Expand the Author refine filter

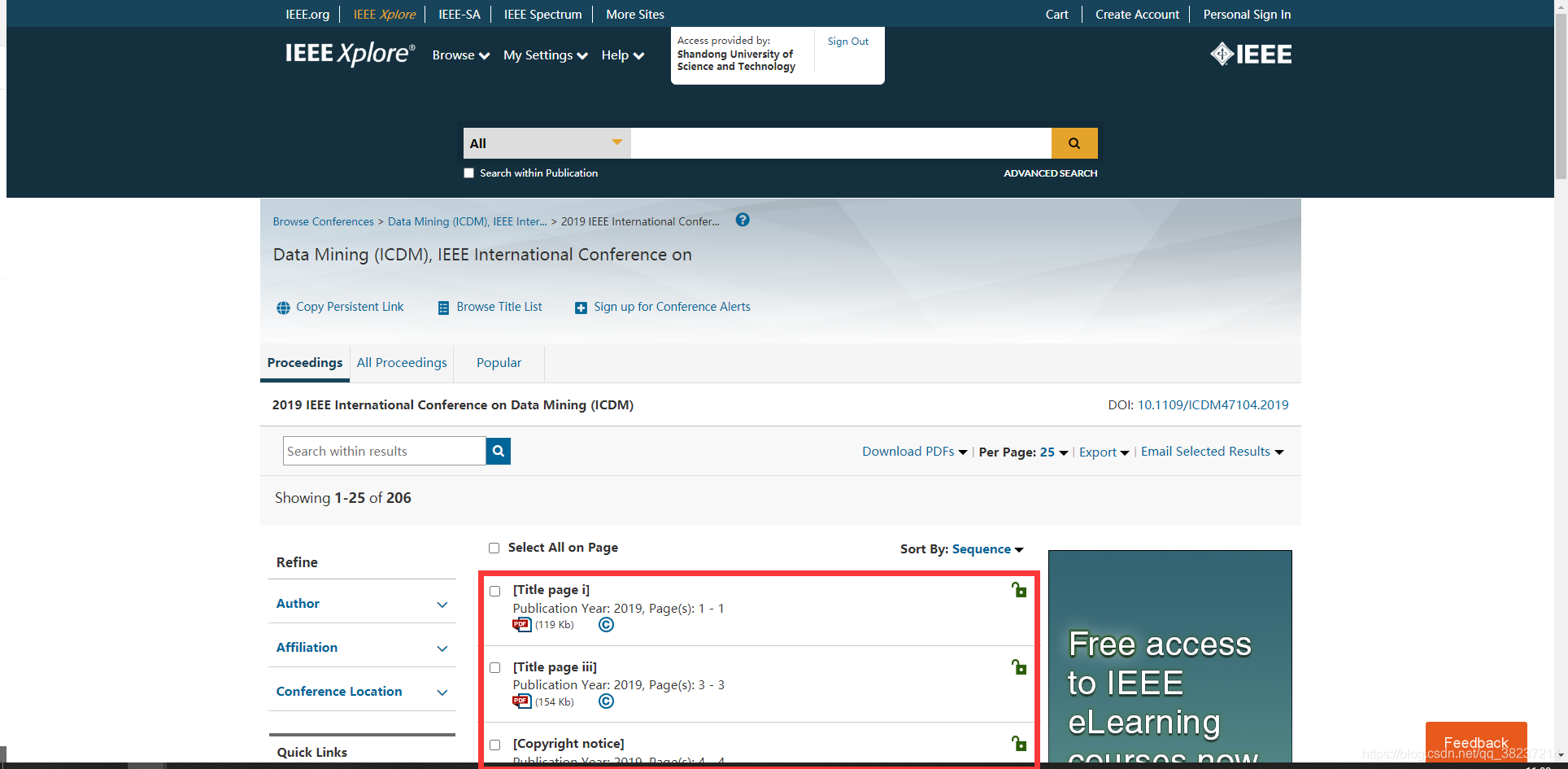(362, 604)
